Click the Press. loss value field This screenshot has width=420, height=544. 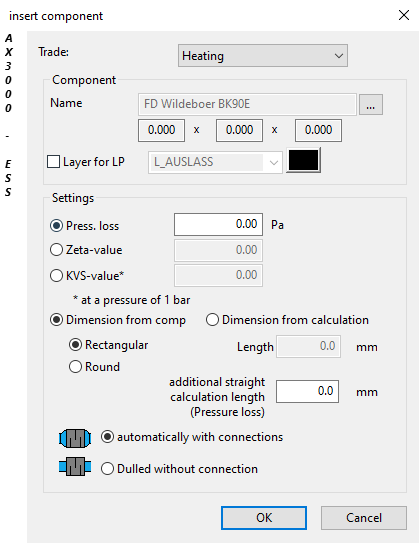coord(218,224)
